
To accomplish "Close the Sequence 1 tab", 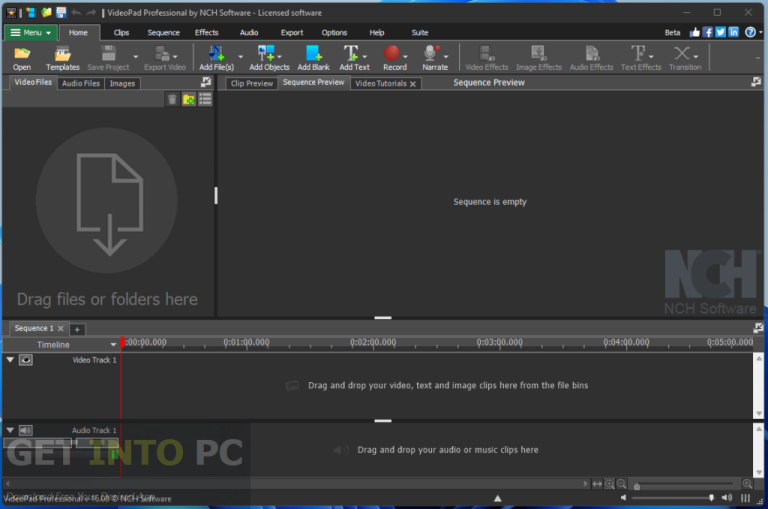I will 61,328.
